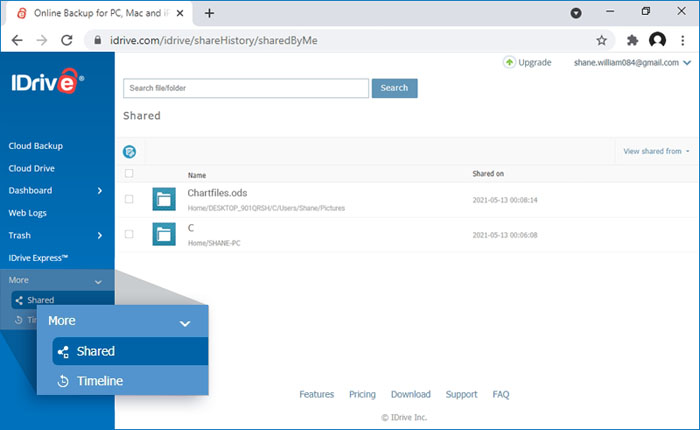Click the Search file/folder input box
This screenshot has width=700, height=430.
[246, 88]
